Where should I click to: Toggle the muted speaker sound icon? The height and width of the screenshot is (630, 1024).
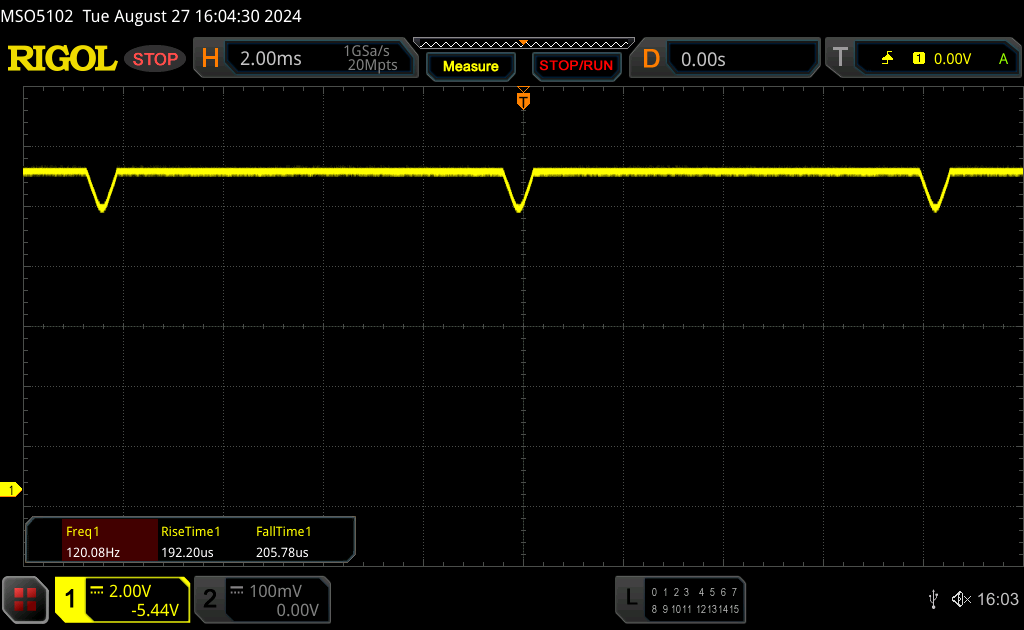coord(961,599)
